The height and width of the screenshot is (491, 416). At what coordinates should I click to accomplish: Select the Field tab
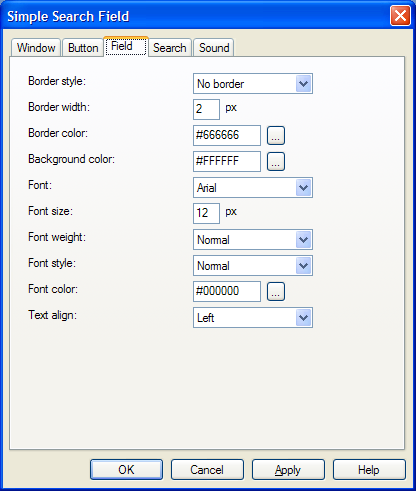[126, 46]
